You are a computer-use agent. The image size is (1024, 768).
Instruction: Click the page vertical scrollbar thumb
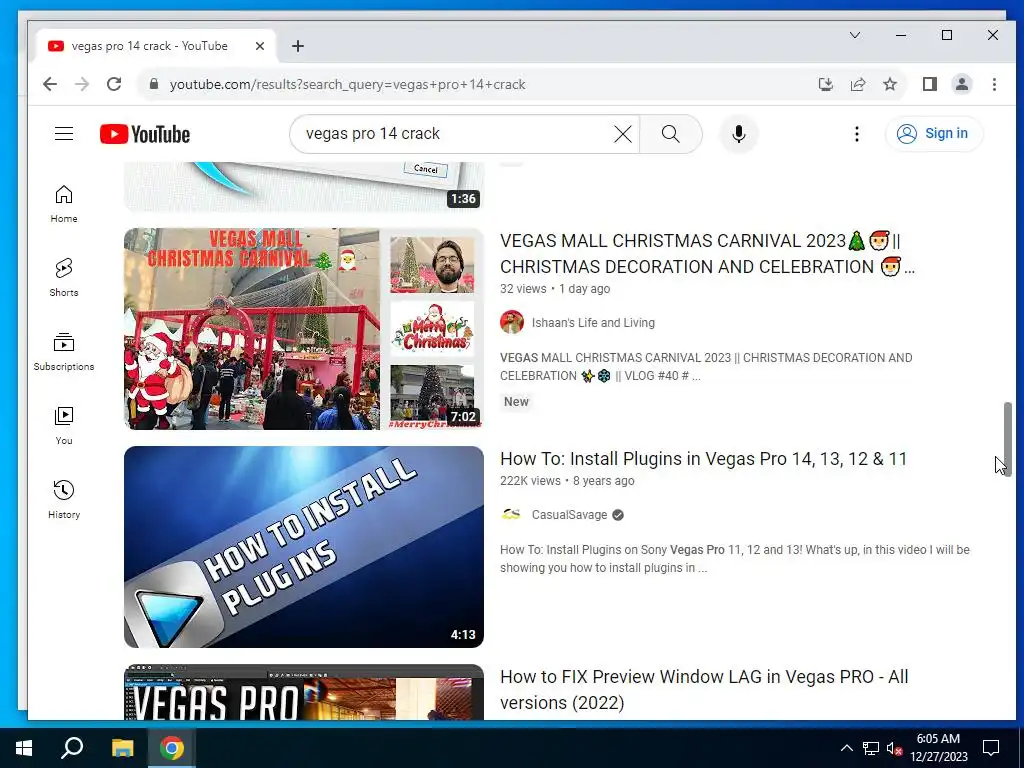tap(1008, 439)
